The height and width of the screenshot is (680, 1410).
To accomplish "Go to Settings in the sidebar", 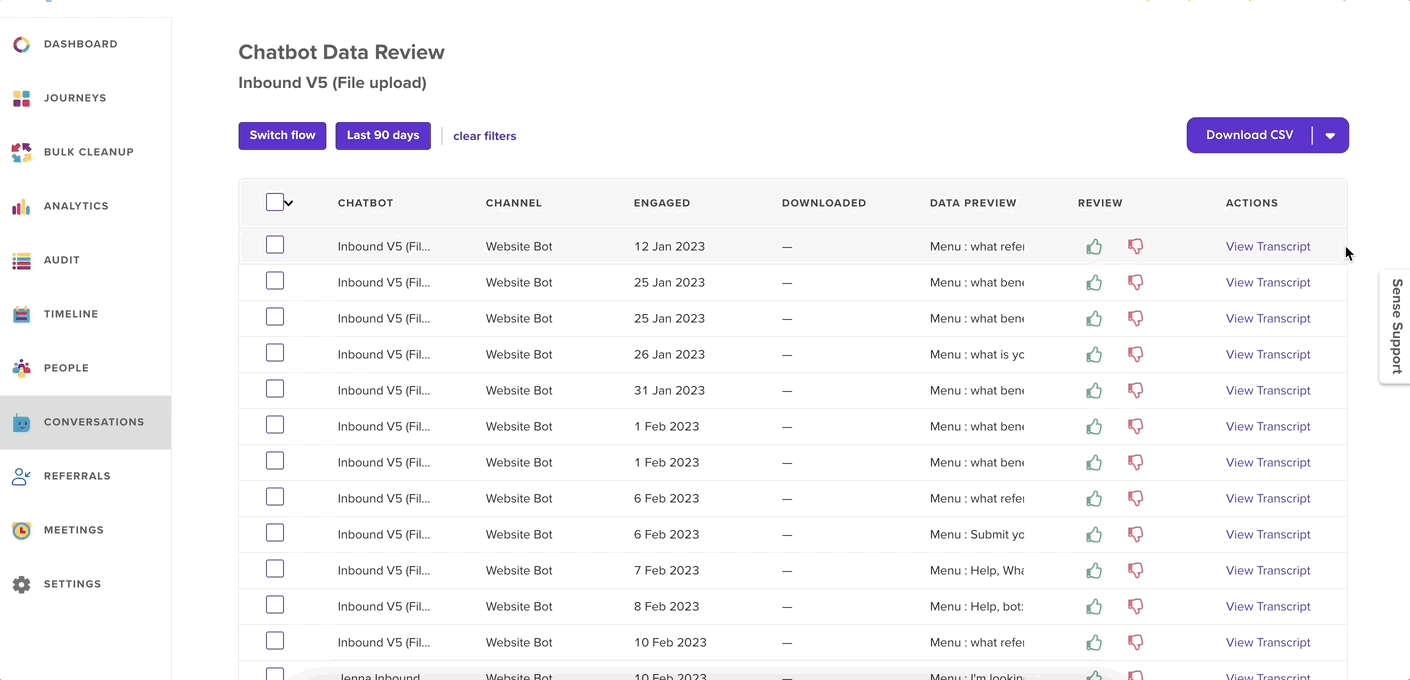I will tap(72, 584).
